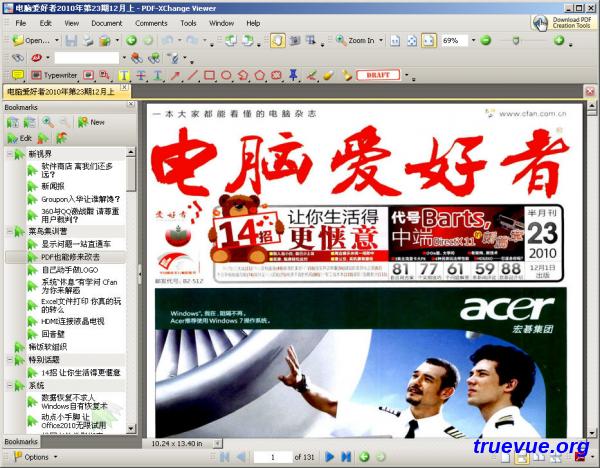Set view to Actual Size
The height and width of the screenshot is (468, 600).
(x=395, y=41)
